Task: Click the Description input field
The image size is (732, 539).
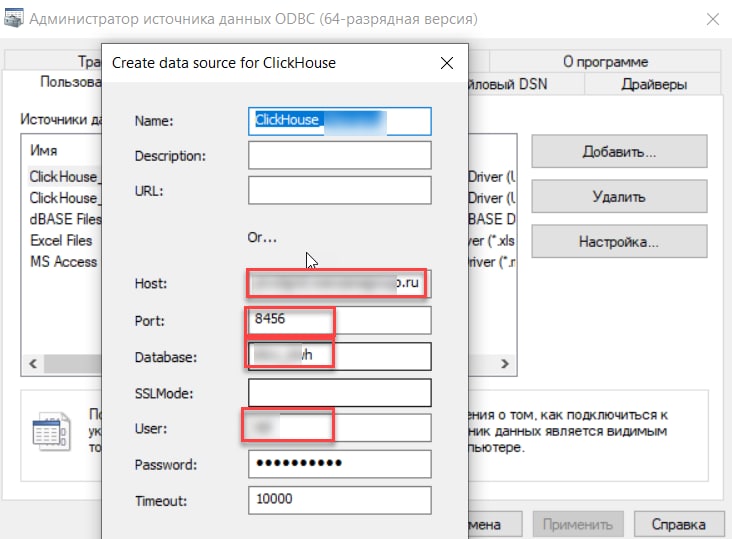Action: pos(339,155)
